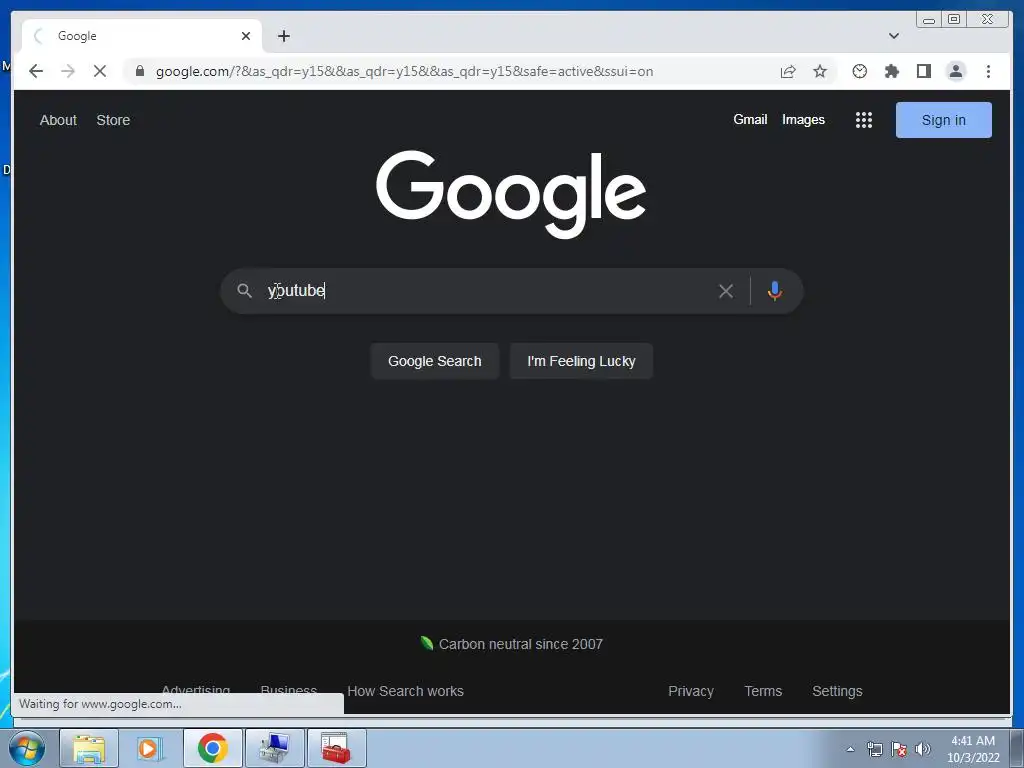Open the Windows Start menu
The height and width of the screenshot is (768, 1024).
27,748
